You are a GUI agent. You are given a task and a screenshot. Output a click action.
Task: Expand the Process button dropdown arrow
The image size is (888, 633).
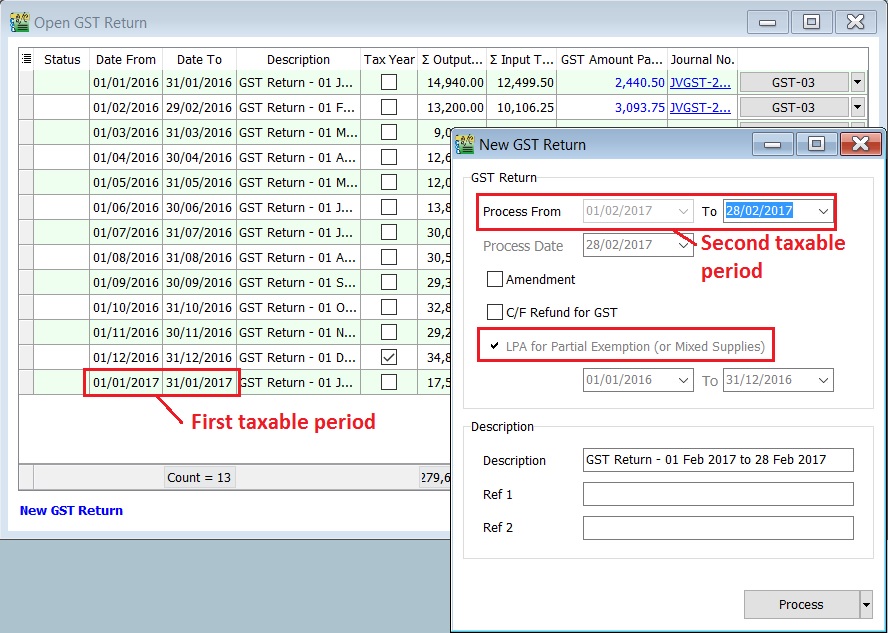point(866,604)
